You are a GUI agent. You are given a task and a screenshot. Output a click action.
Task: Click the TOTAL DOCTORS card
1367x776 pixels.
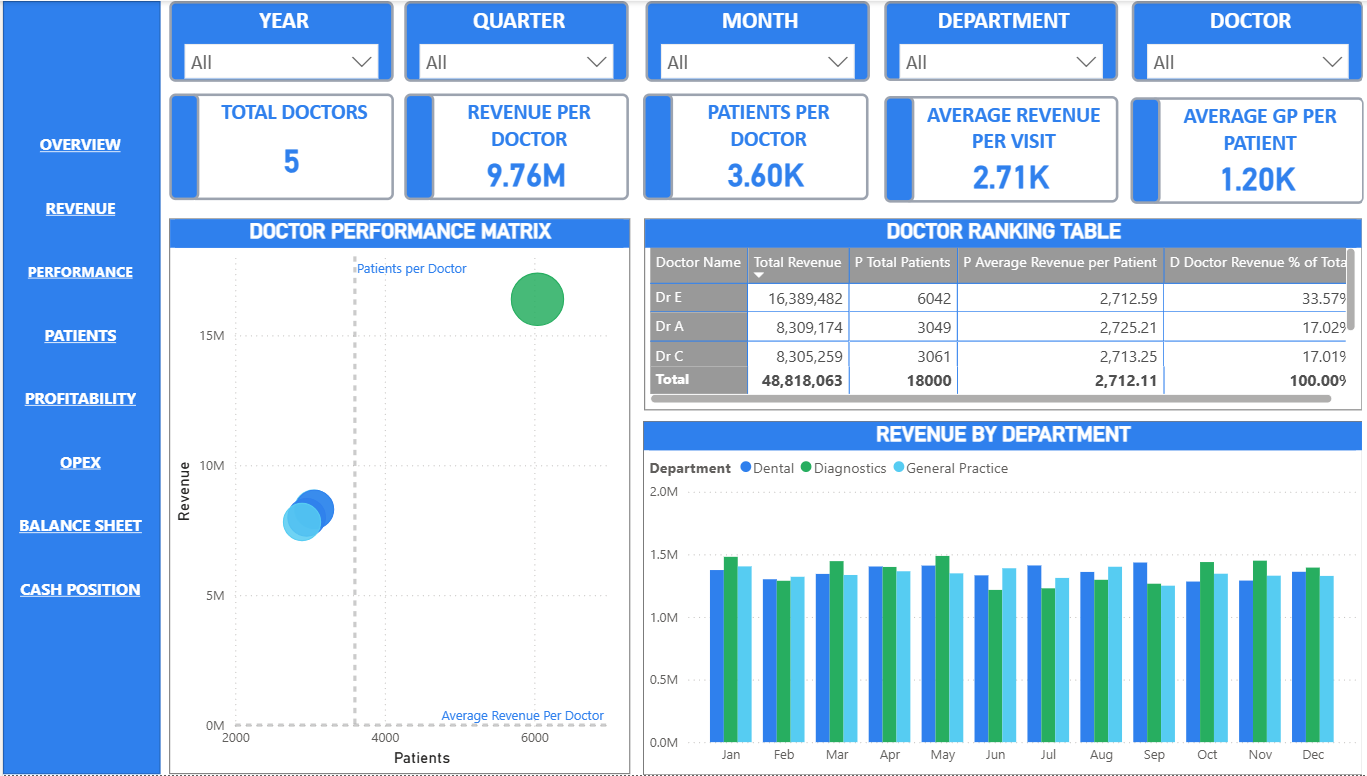(x=280, y=147)
